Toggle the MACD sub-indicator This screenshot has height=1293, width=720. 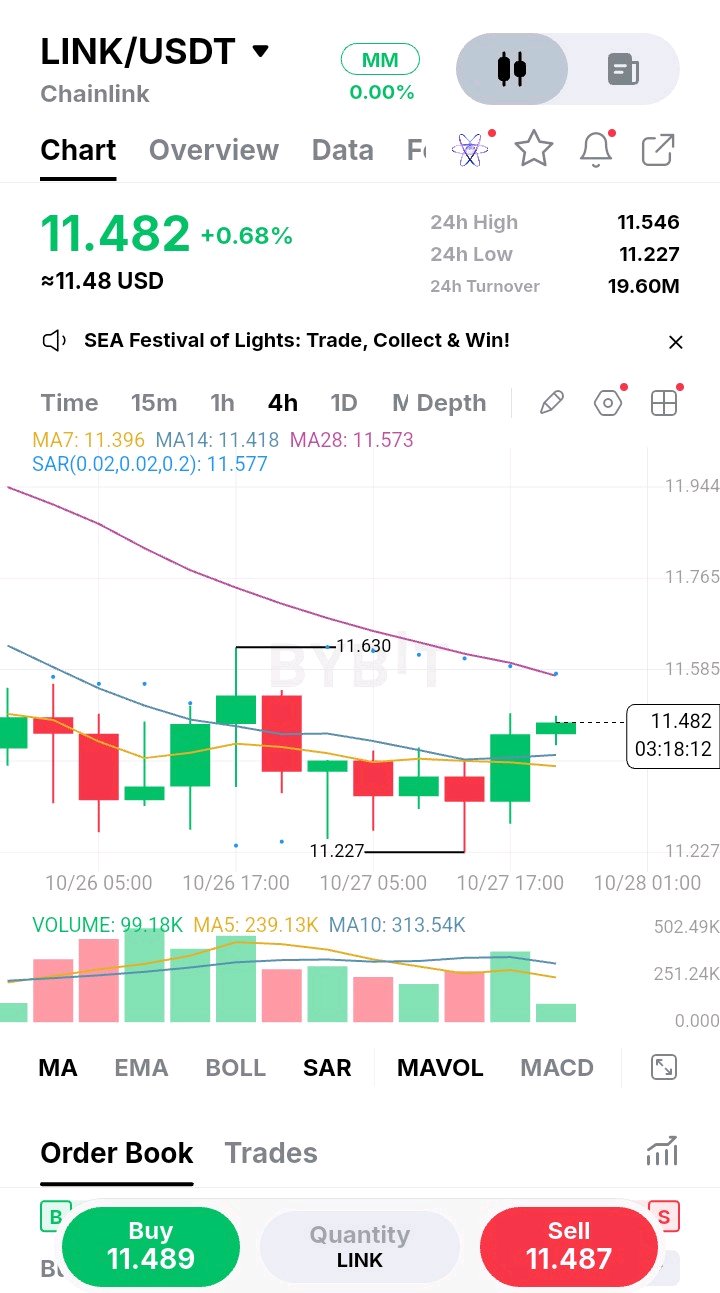pos(557,1068)
